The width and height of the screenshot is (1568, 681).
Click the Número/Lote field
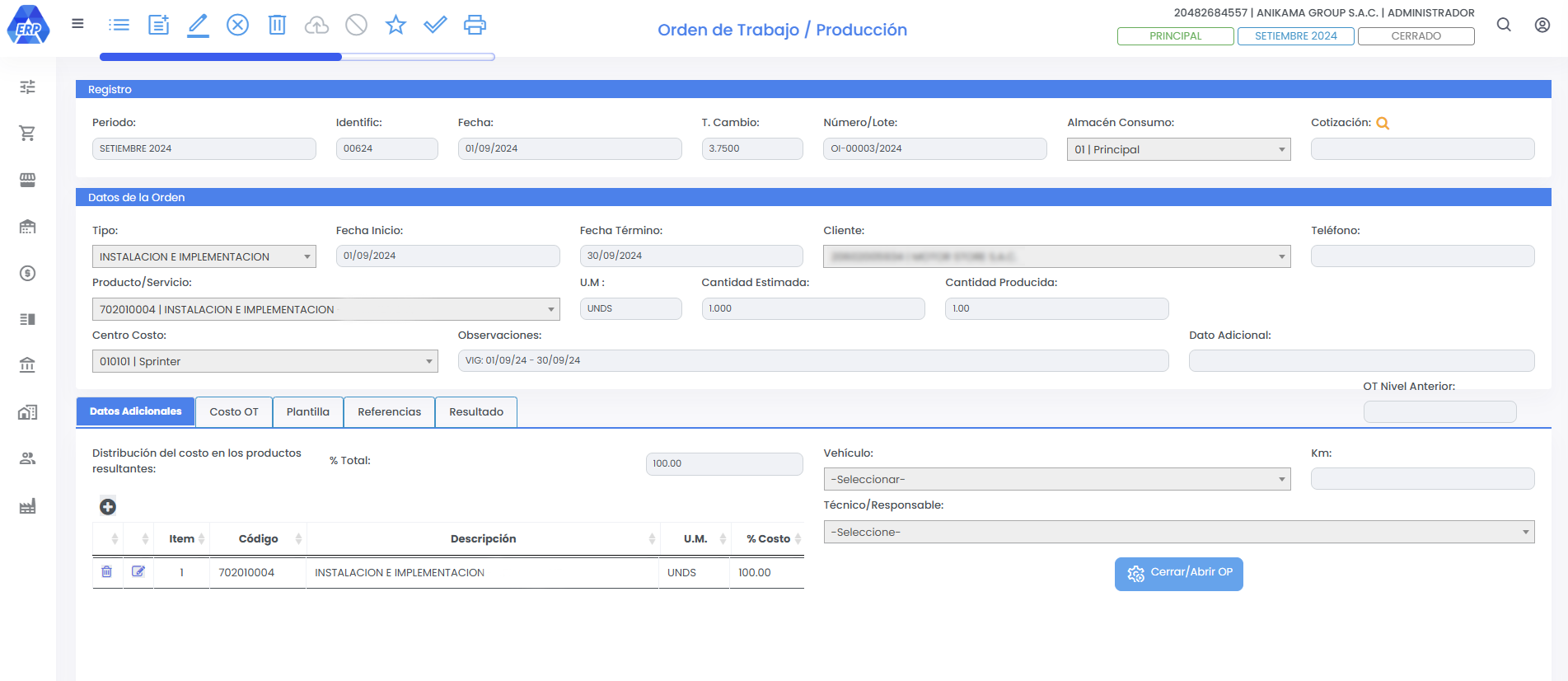tap(934, 148)
